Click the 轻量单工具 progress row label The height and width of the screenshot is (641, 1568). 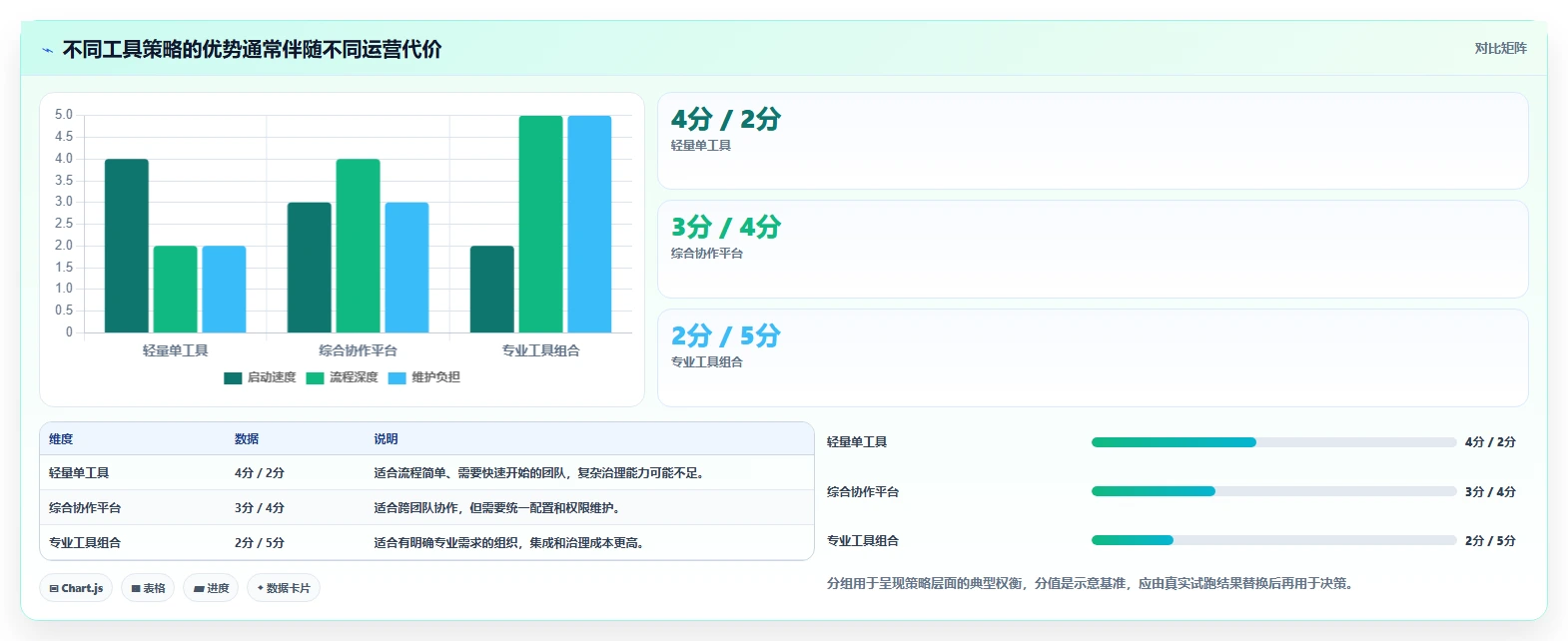point(857,442)
